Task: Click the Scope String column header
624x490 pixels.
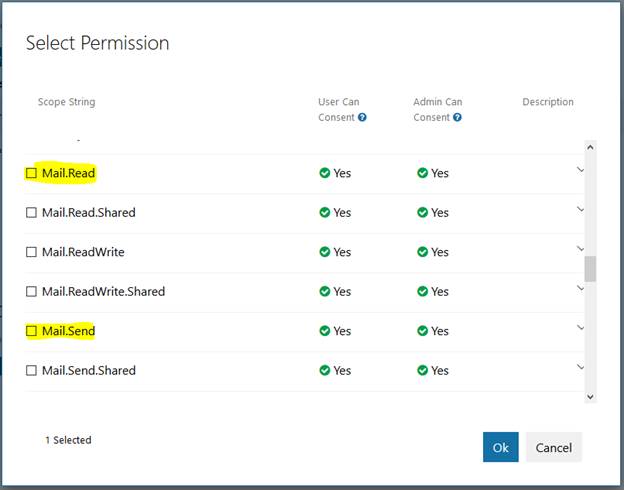Action: point(66,102)
